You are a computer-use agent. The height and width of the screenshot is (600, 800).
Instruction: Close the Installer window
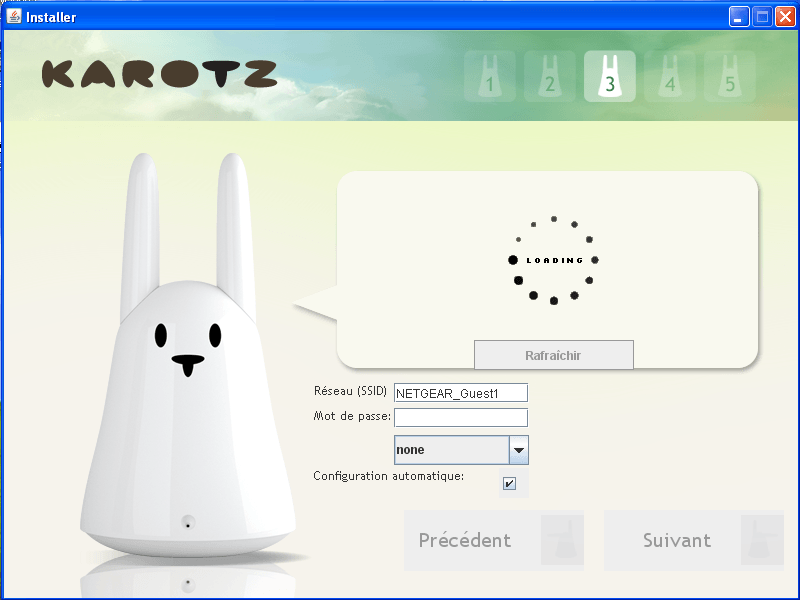(x=785, y=17)
